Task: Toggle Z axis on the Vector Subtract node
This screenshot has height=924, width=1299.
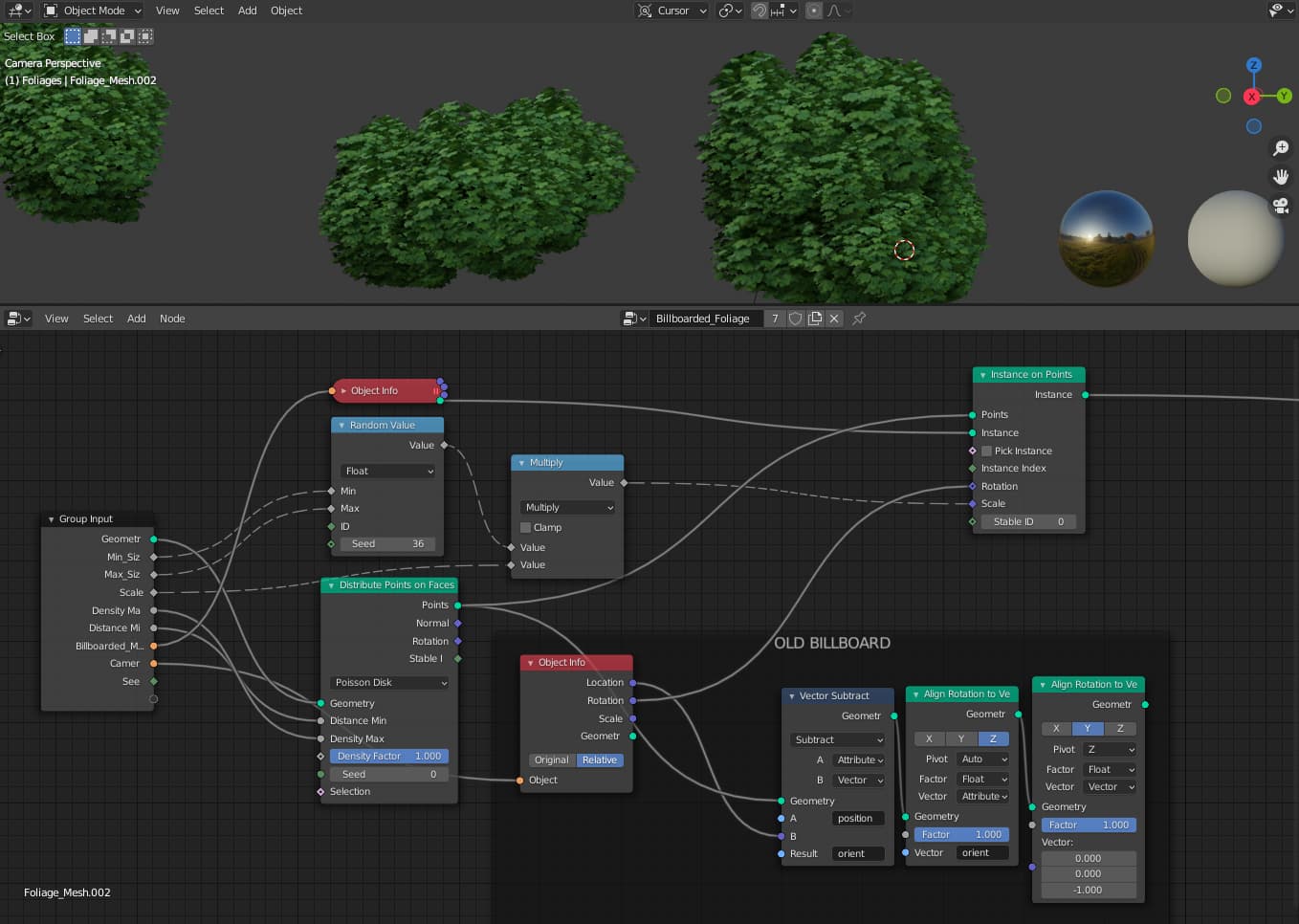Action: tap(993, 738)
